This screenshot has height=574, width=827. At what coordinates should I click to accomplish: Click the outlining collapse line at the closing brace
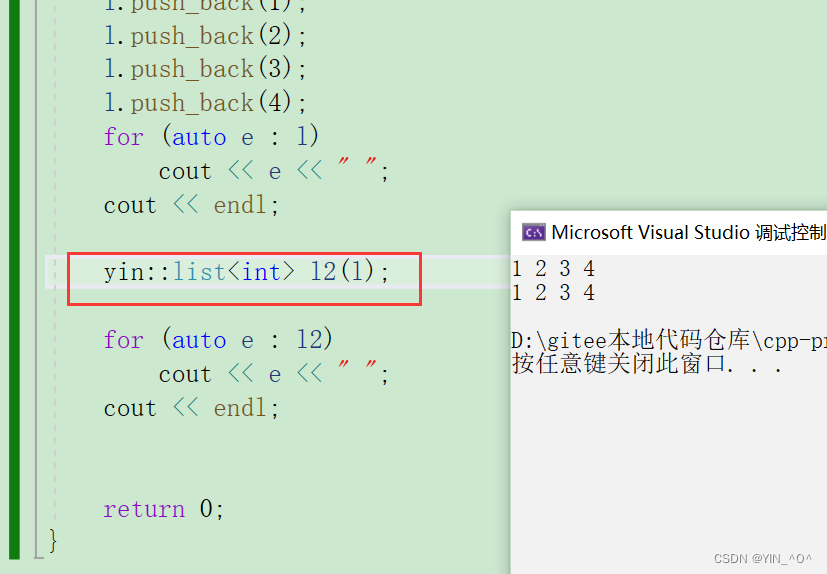click(38, 556)
